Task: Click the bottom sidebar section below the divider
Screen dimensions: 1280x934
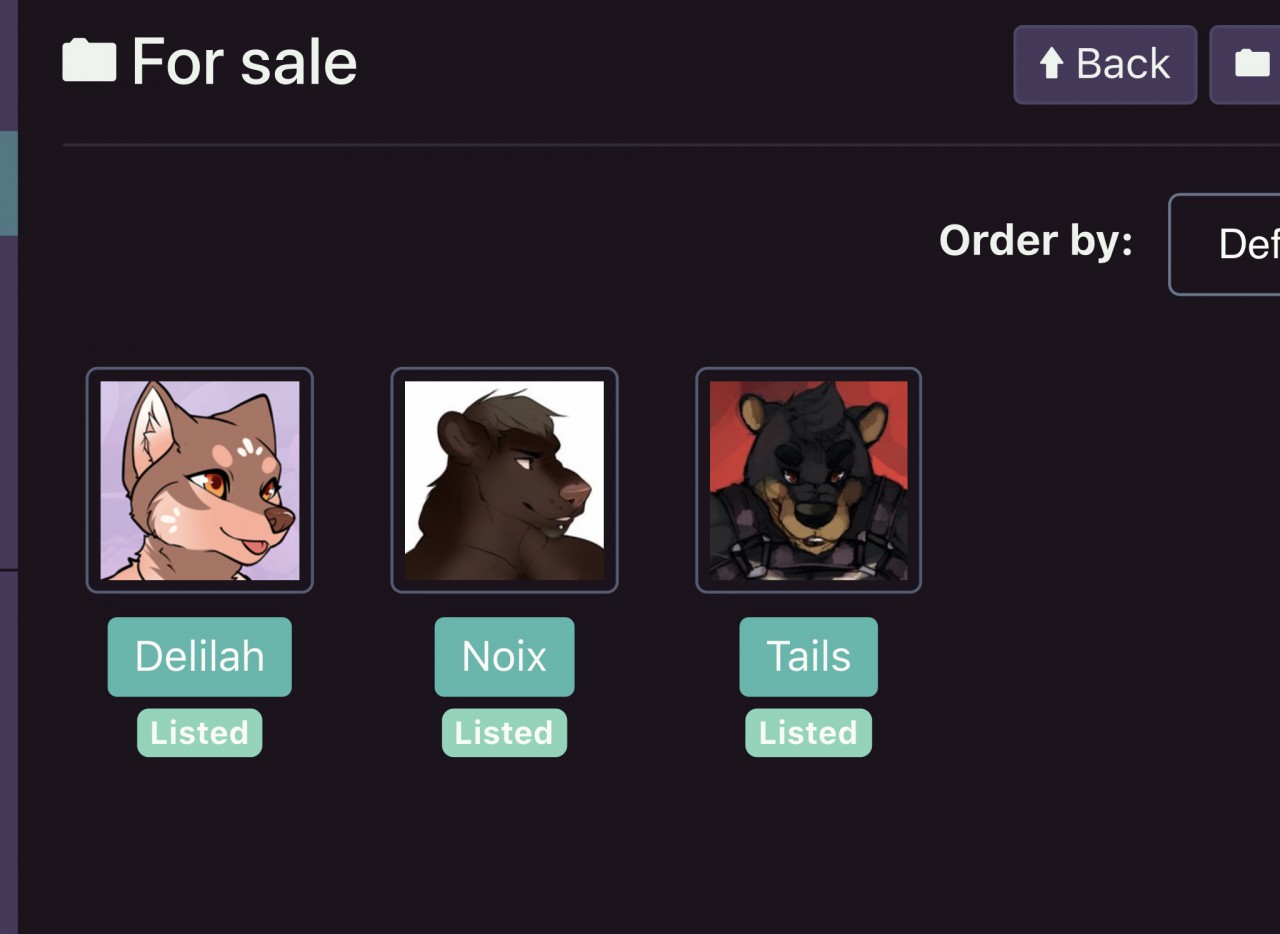Action: tap(8, 750)
